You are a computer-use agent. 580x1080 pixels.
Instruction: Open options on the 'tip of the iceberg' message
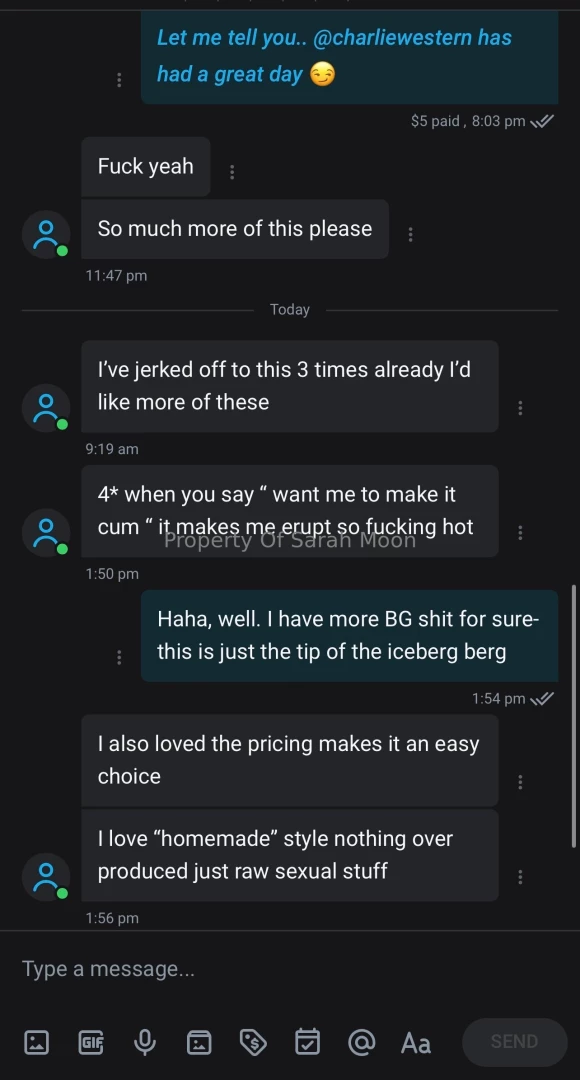click(x=119, y=657)
